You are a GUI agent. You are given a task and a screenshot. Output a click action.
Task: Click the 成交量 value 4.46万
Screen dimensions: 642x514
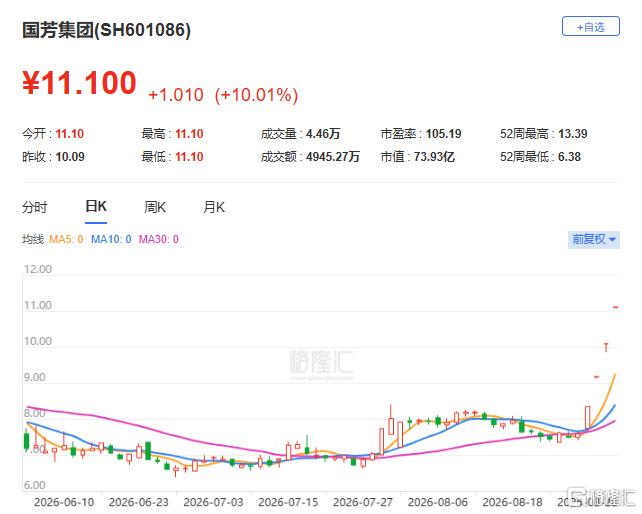point(323,134)
